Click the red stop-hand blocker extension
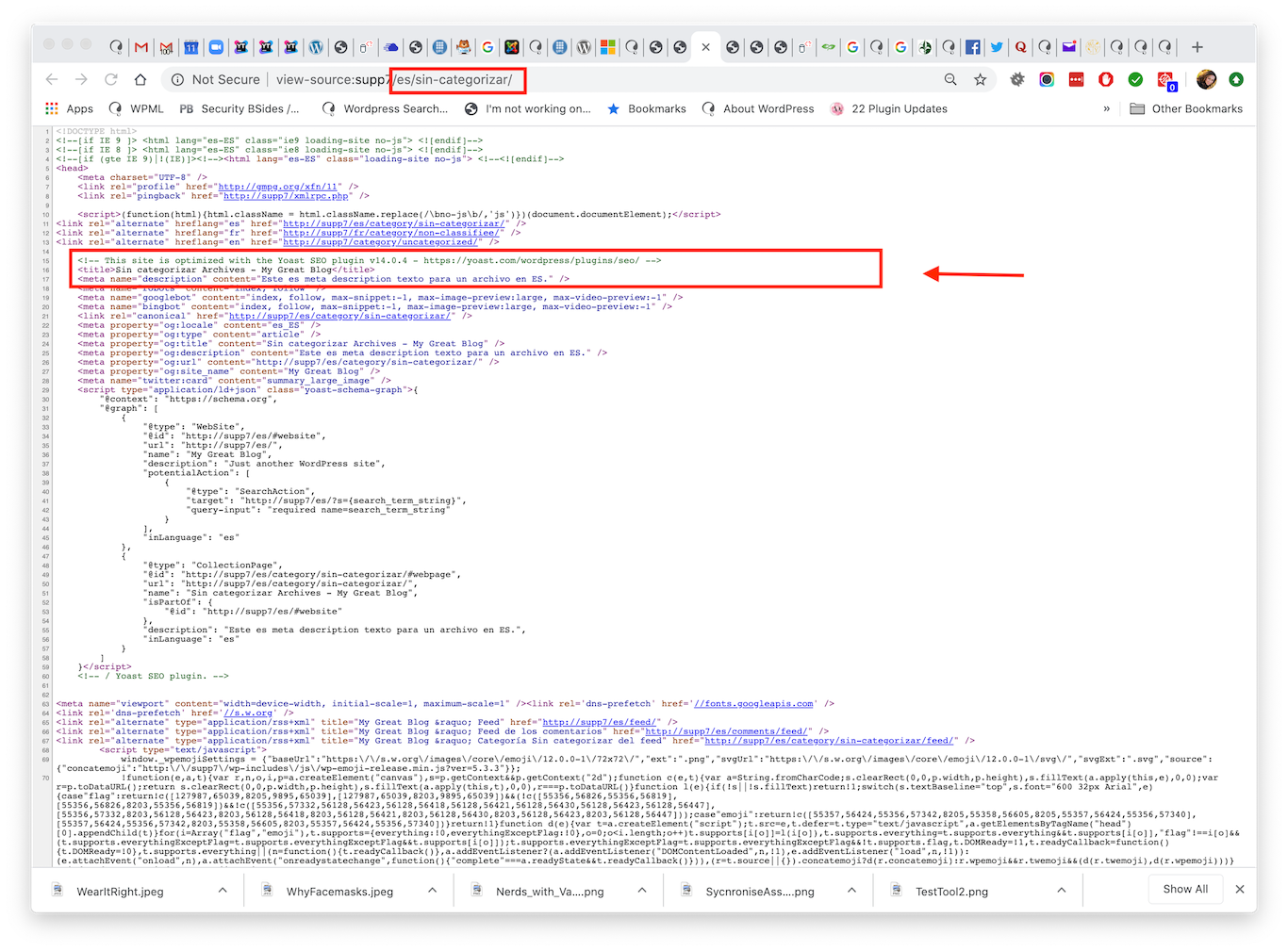 tap(1106, 80)
